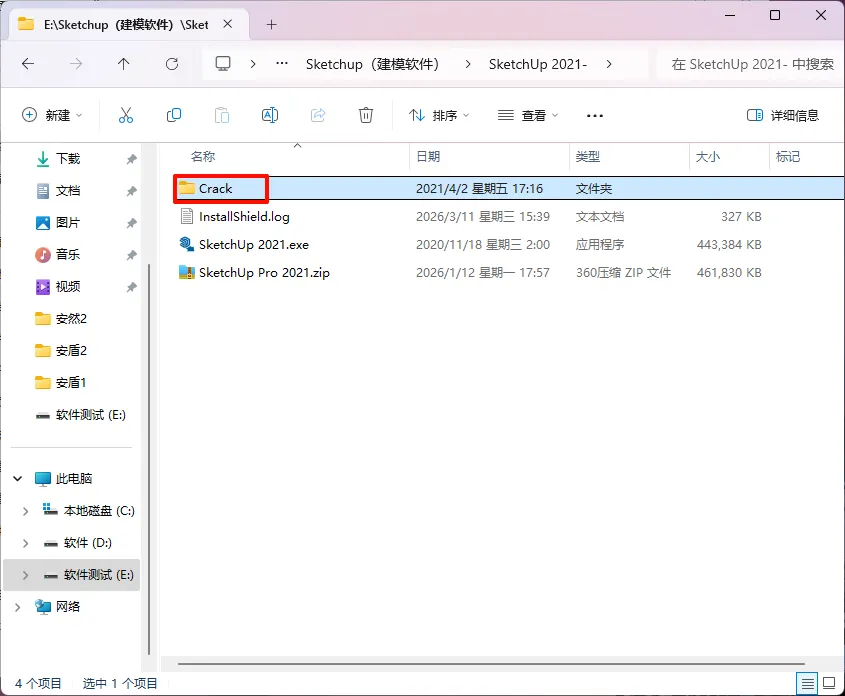Image resolution: width=845 pixels, height=696 pixels.
Task: Expand chevron after SketchUp 2021- breadcrumb
Action: coord(609,64)
